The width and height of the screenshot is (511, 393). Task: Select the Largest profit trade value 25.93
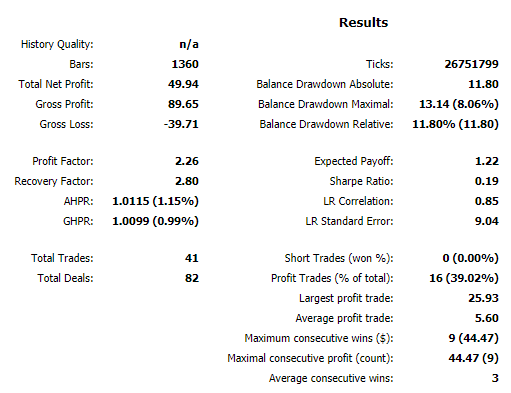483,298
